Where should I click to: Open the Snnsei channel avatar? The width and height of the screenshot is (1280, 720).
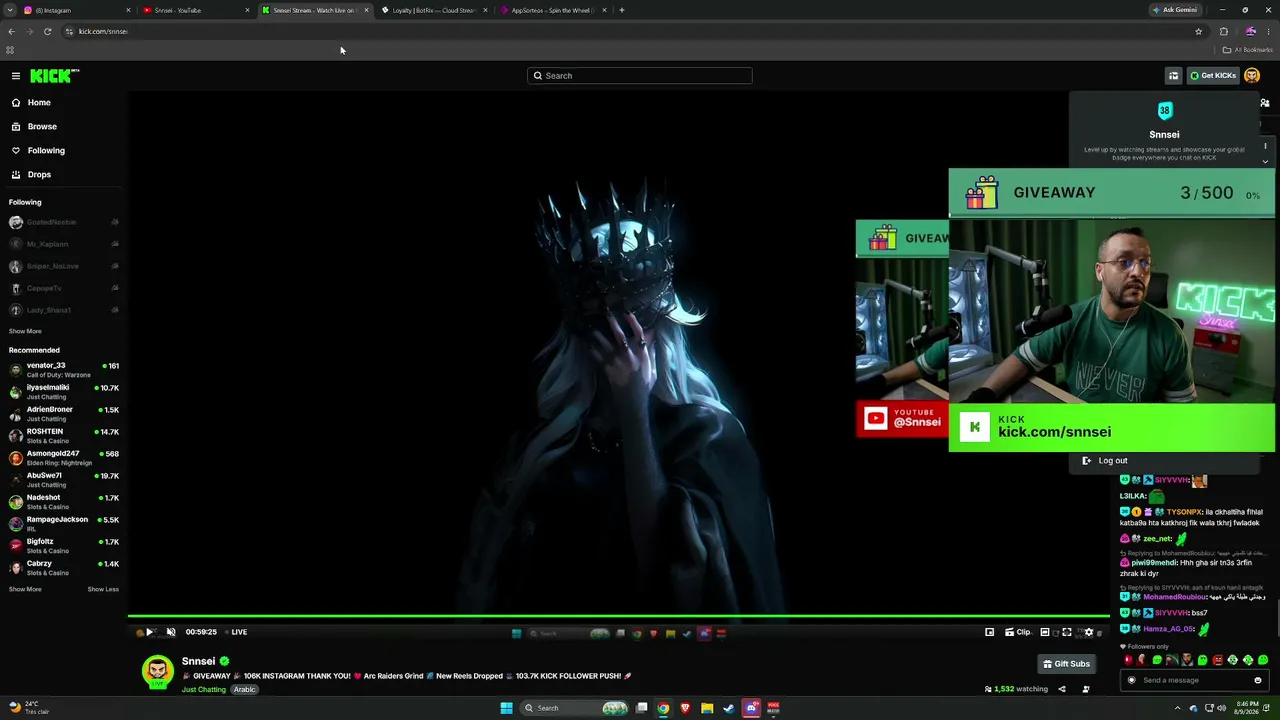pyautogui.click(x=157, y=673)
